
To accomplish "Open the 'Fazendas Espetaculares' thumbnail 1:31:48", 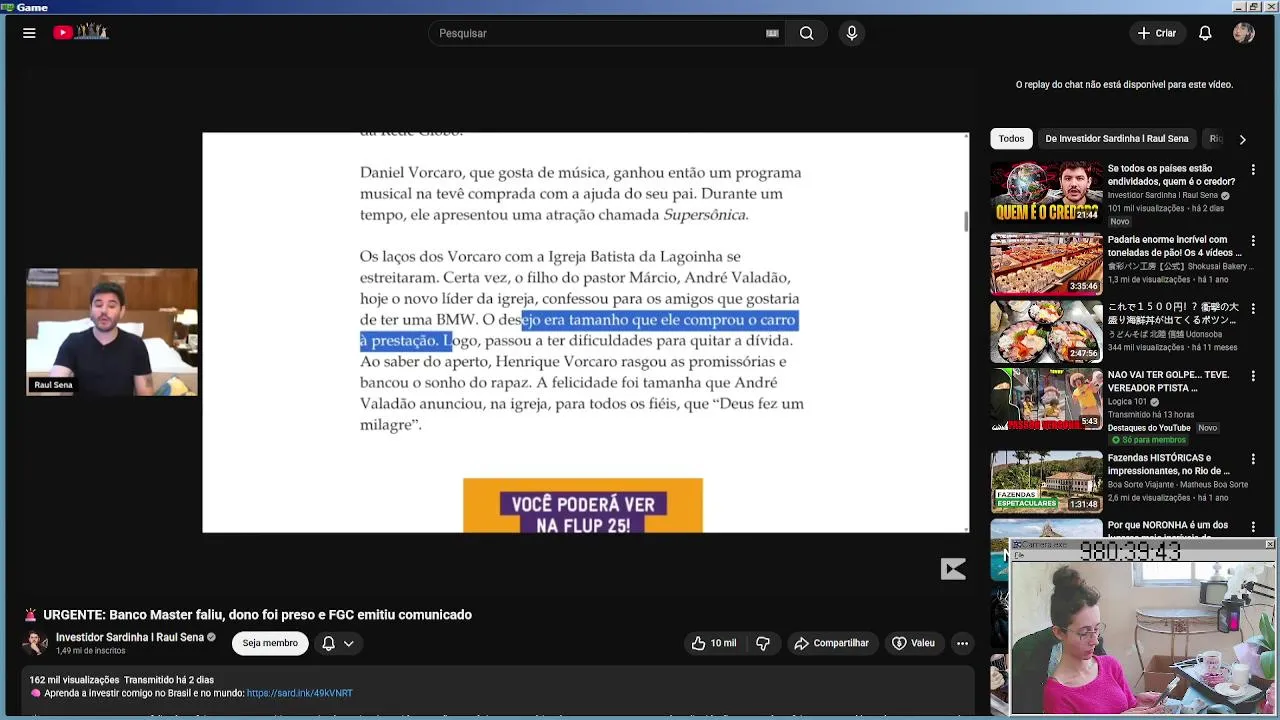I will 1046,481.
